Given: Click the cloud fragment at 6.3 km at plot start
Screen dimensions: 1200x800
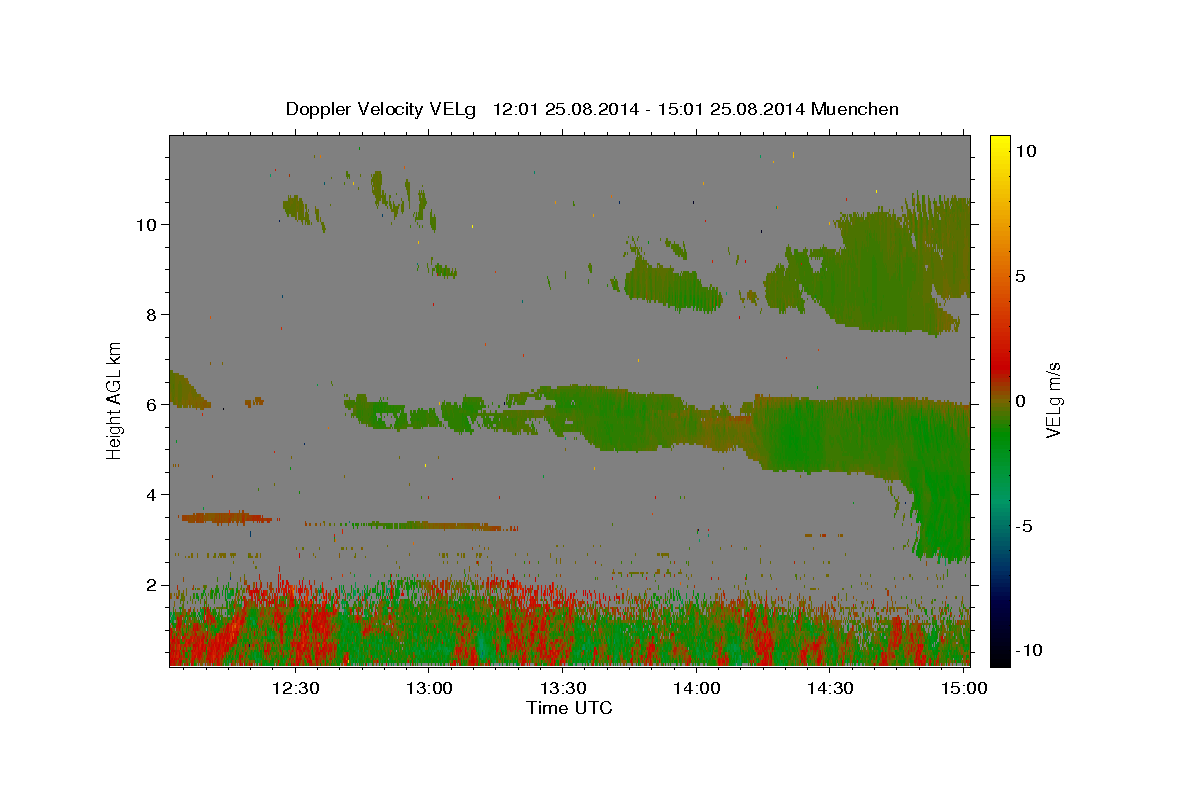Looking at the screenshot, I should coord(186,390).
